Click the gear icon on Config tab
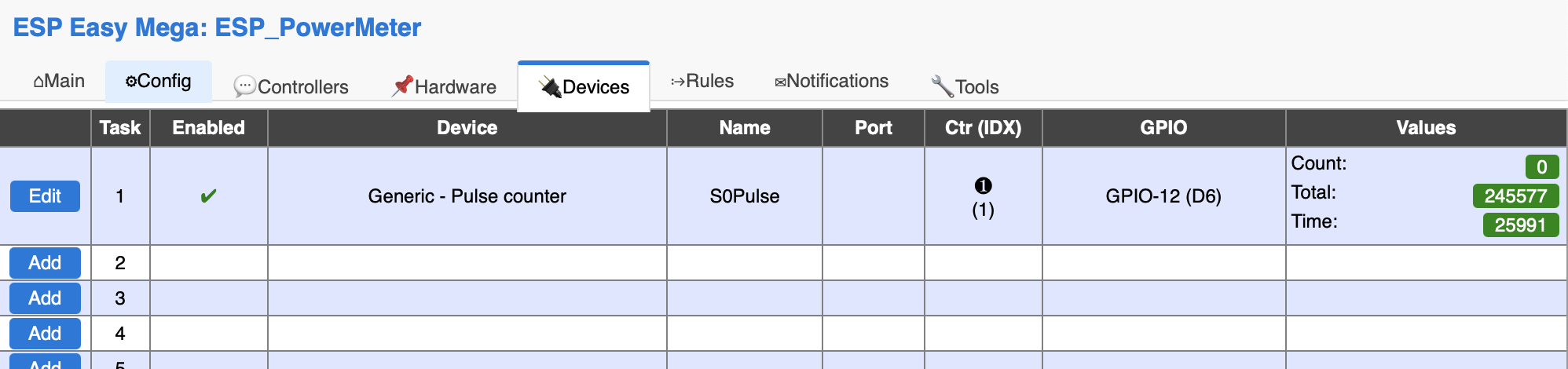This screenshot has width=1568, height=369. click(130, 82)
